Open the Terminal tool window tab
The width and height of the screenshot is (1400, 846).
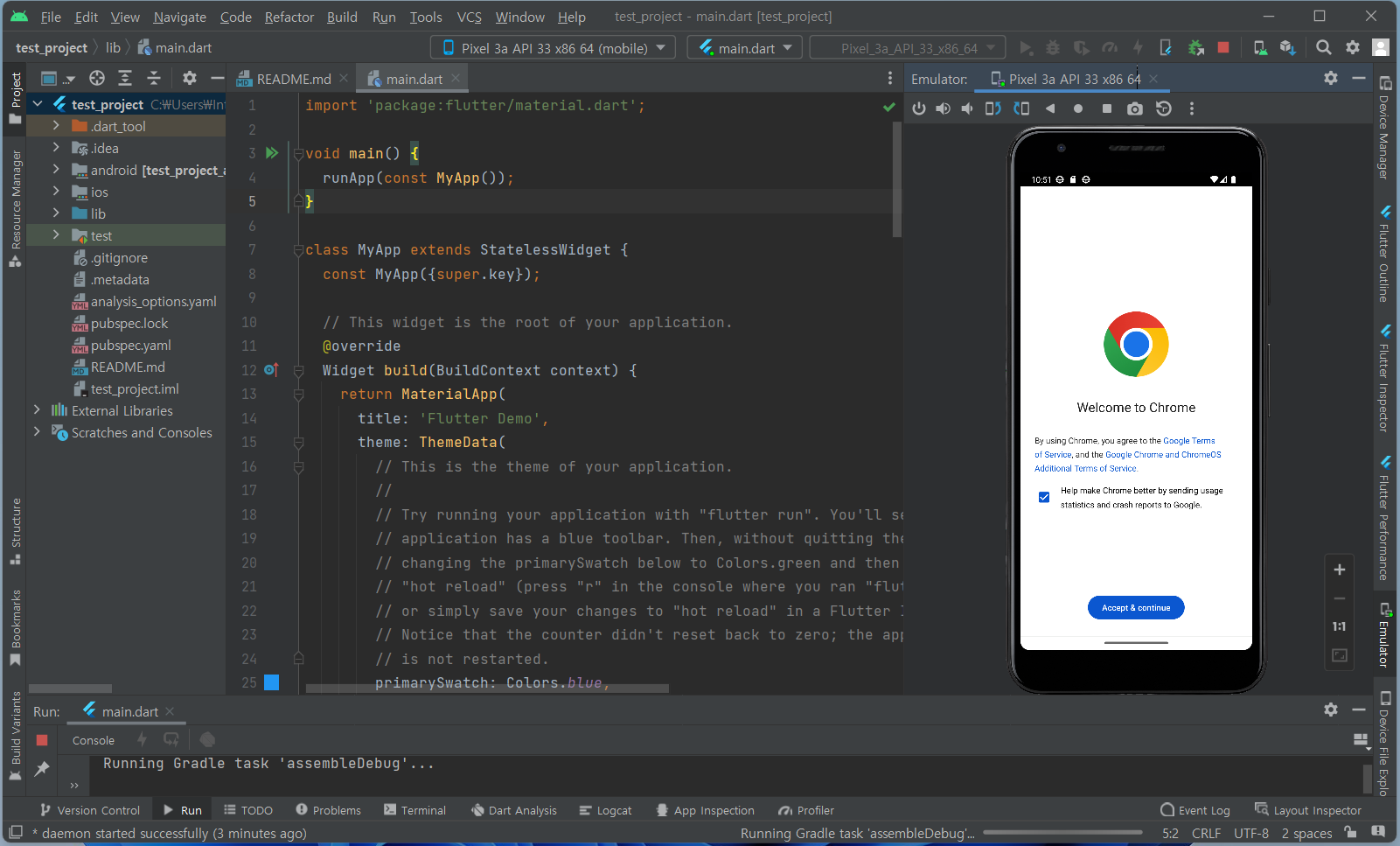(414, 810)
